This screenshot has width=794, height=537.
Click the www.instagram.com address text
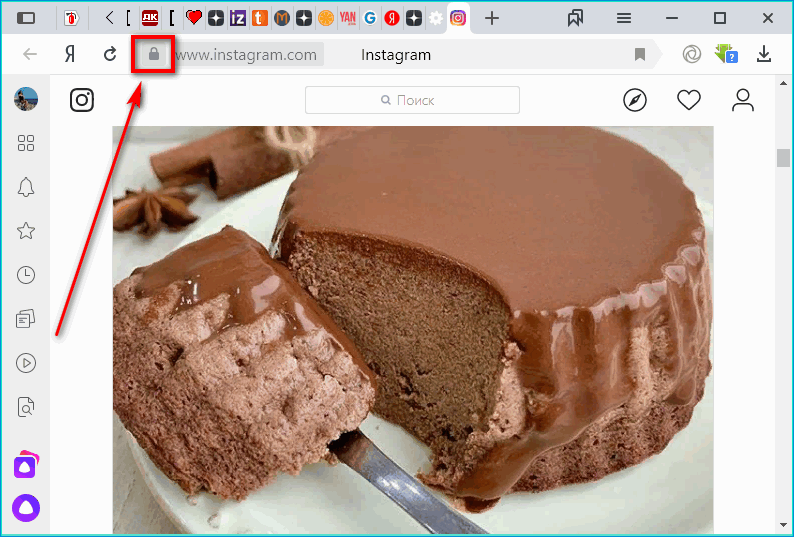point(246,55)
